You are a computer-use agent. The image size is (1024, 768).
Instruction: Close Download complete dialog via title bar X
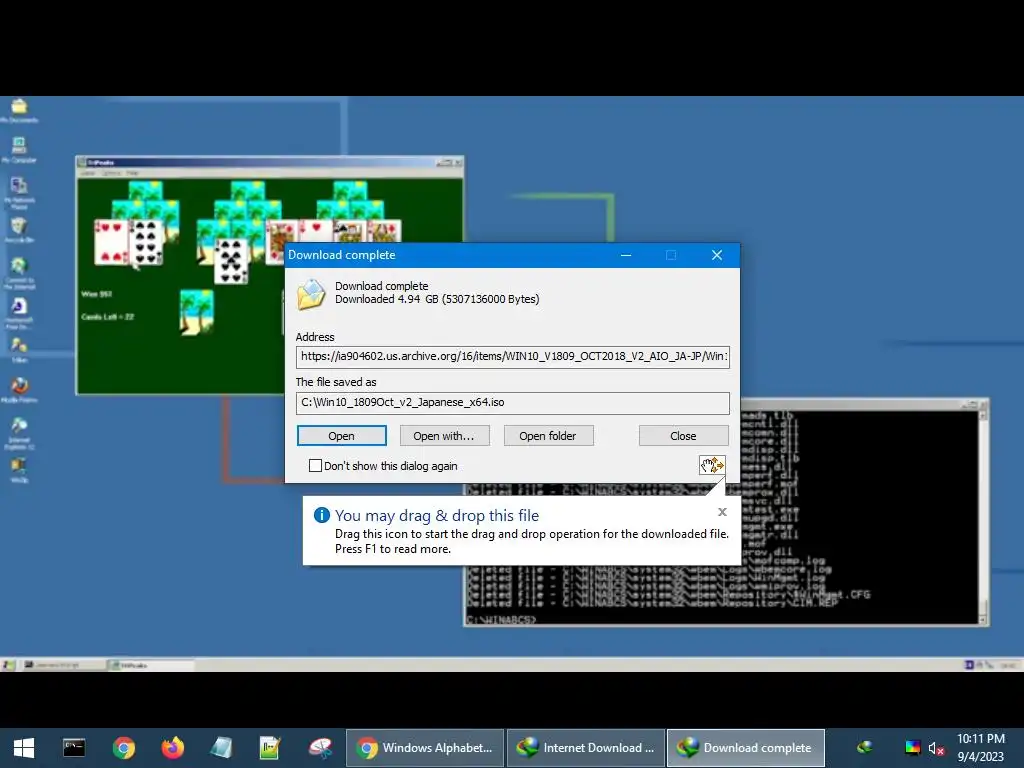click(x=716, y=255)
